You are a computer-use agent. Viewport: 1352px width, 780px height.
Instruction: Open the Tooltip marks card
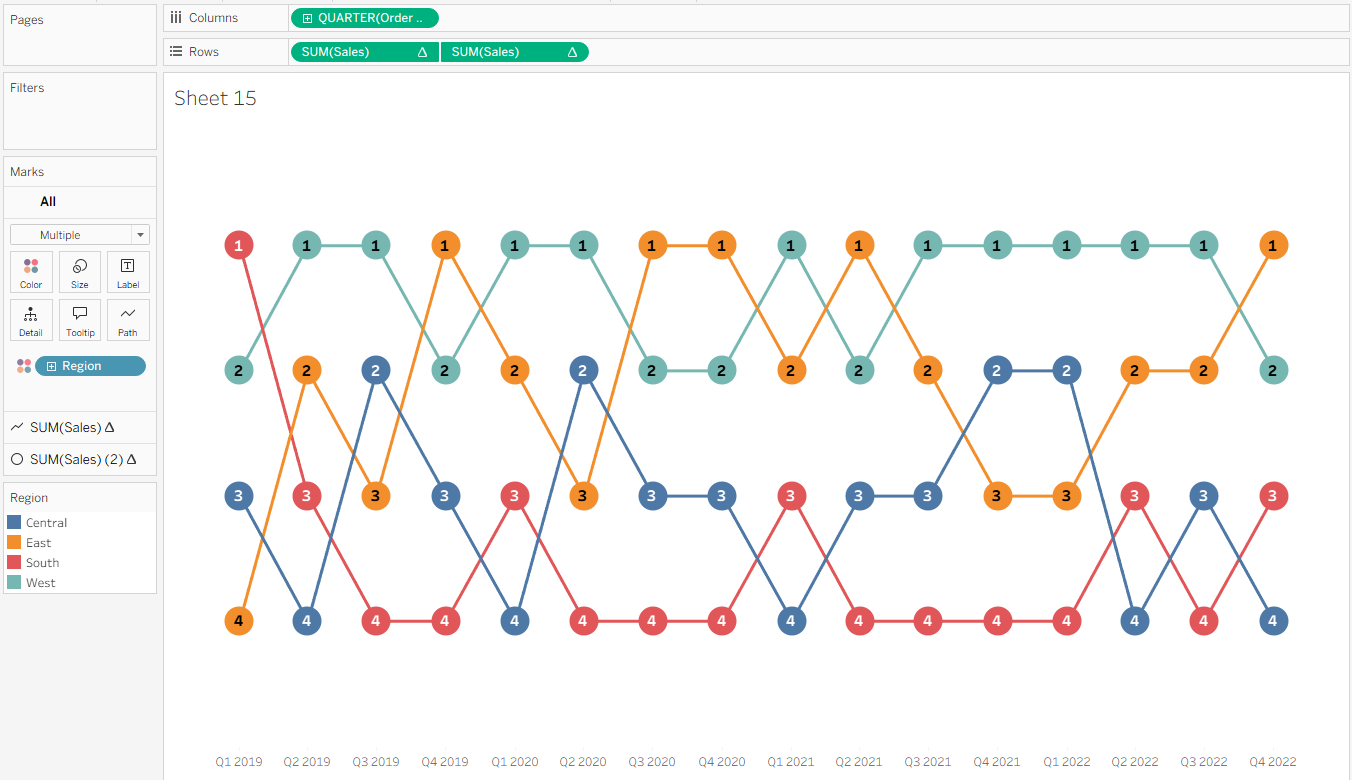pyautogui.click(x=79, y=319)
